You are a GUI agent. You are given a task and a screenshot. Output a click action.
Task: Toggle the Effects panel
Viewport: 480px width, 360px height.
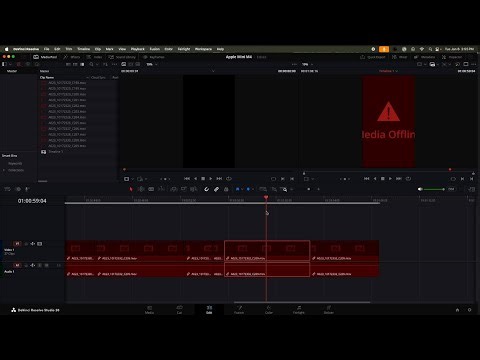(72, 57)
